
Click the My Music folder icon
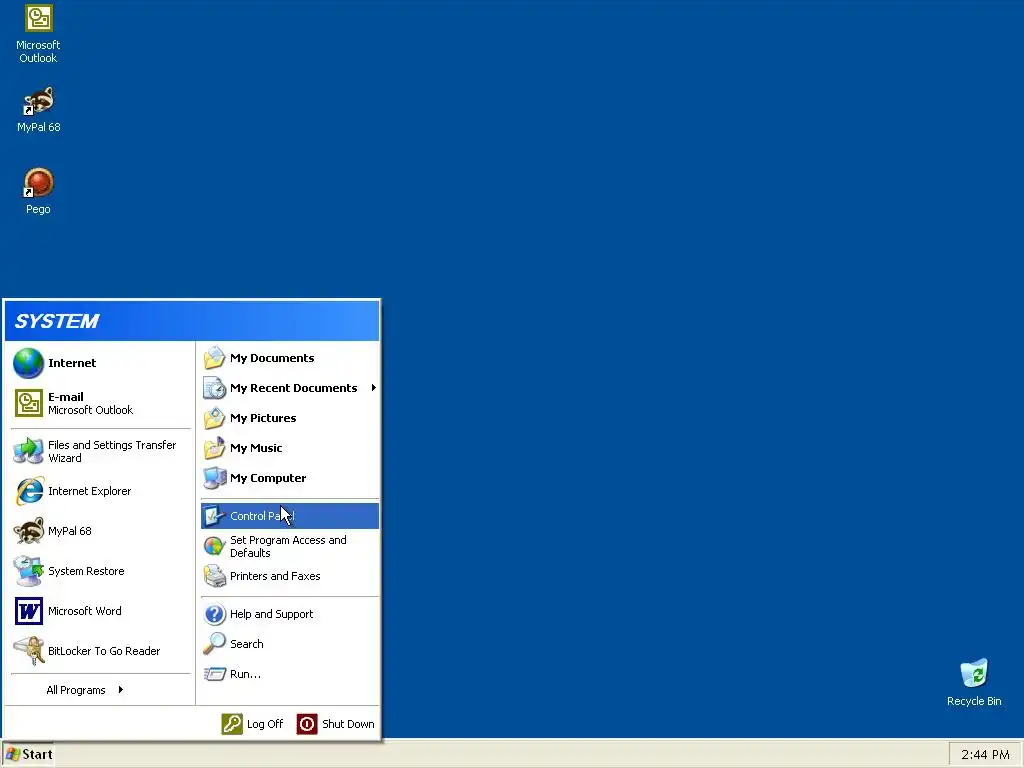pos(214,448)
